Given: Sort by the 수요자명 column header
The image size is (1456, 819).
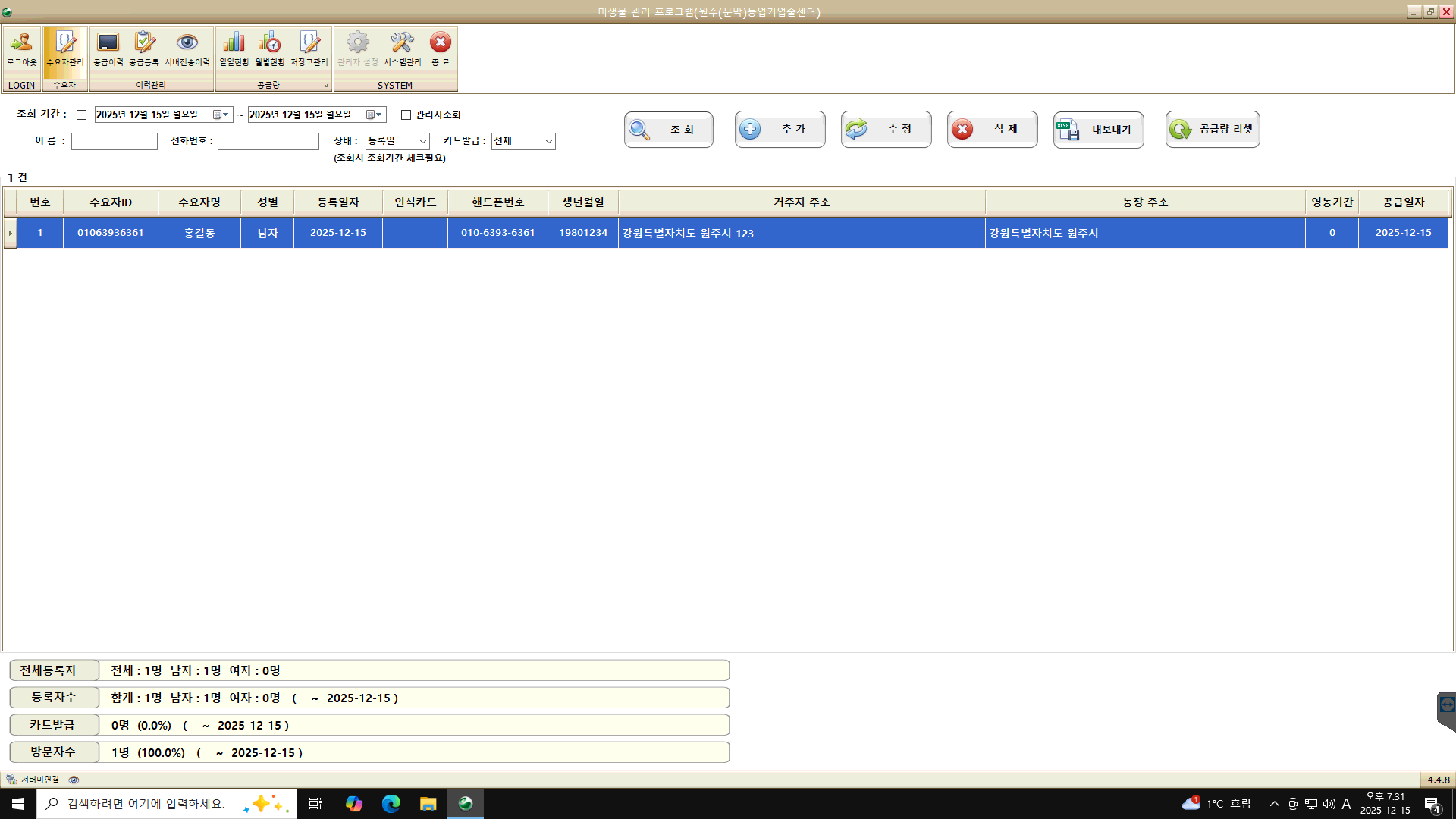Looking at the screenshot, I should pos(199,202).
